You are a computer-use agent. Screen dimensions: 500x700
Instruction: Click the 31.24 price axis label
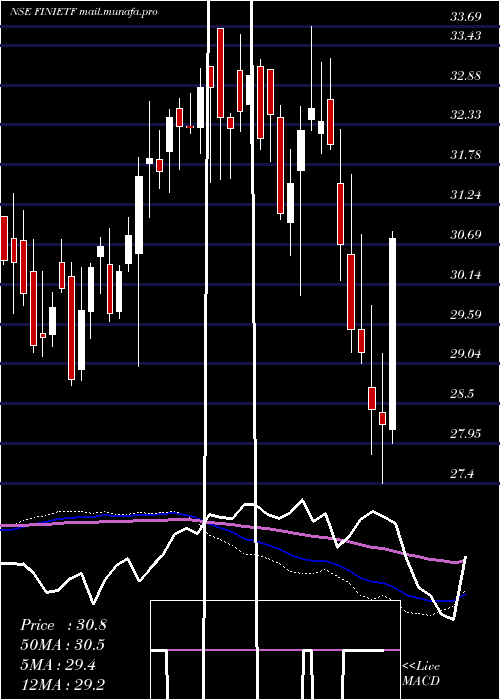click(466, 195)
